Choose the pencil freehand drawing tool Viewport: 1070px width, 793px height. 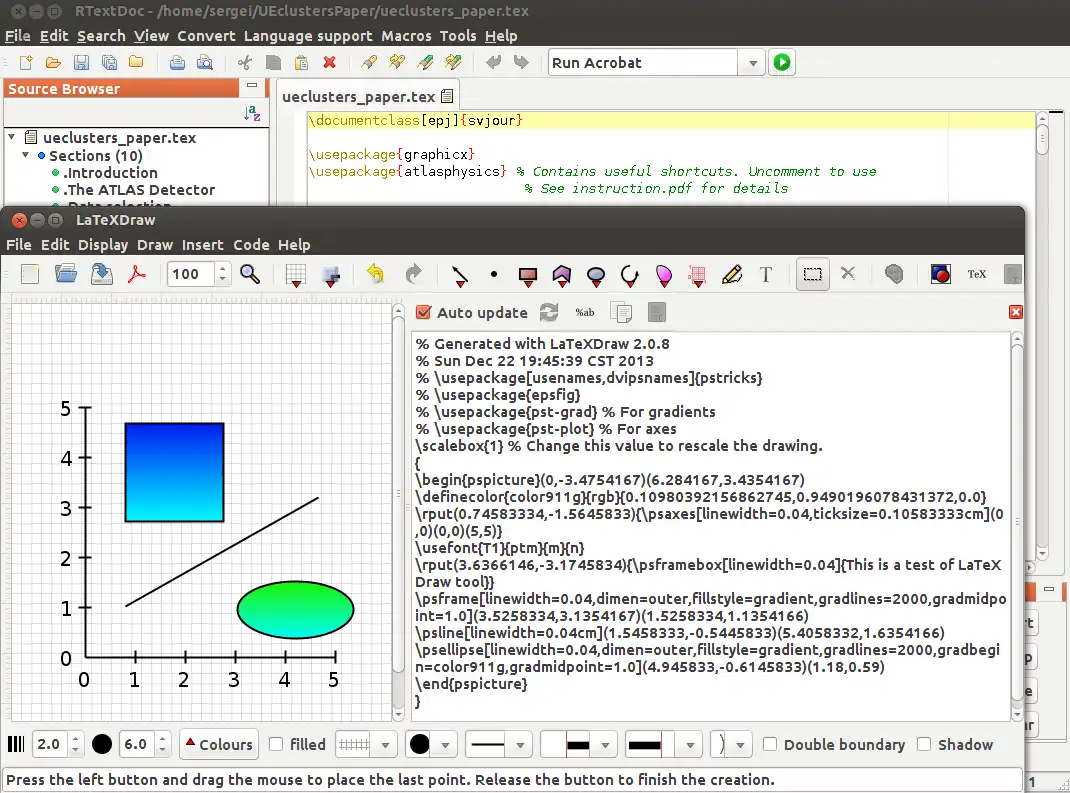(x=732, y=274)
